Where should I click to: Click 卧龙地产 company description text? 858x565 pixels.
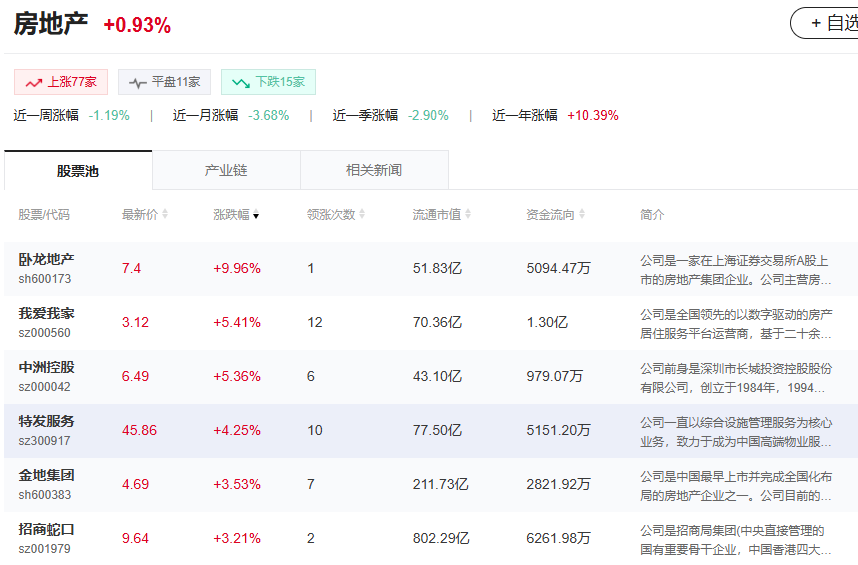pos(736,270)
